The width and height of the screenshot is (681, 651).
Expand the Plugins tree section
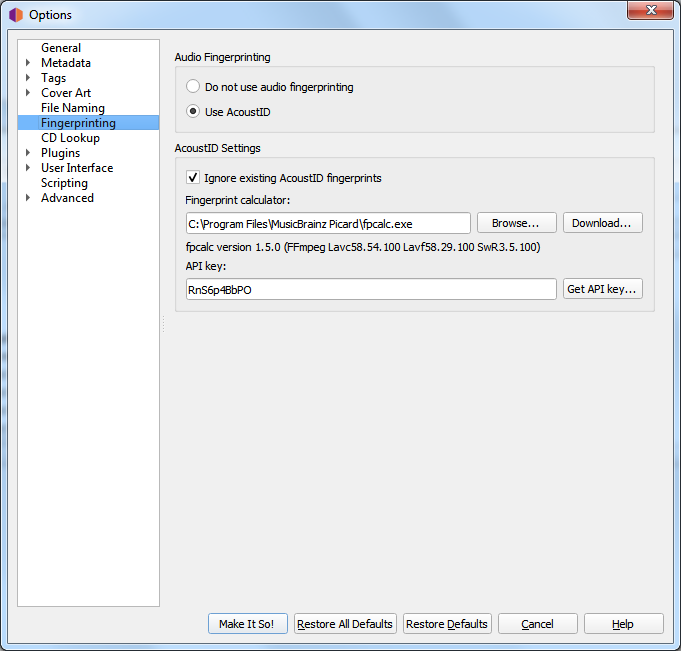pyautogui.click(x=28, y=153)
